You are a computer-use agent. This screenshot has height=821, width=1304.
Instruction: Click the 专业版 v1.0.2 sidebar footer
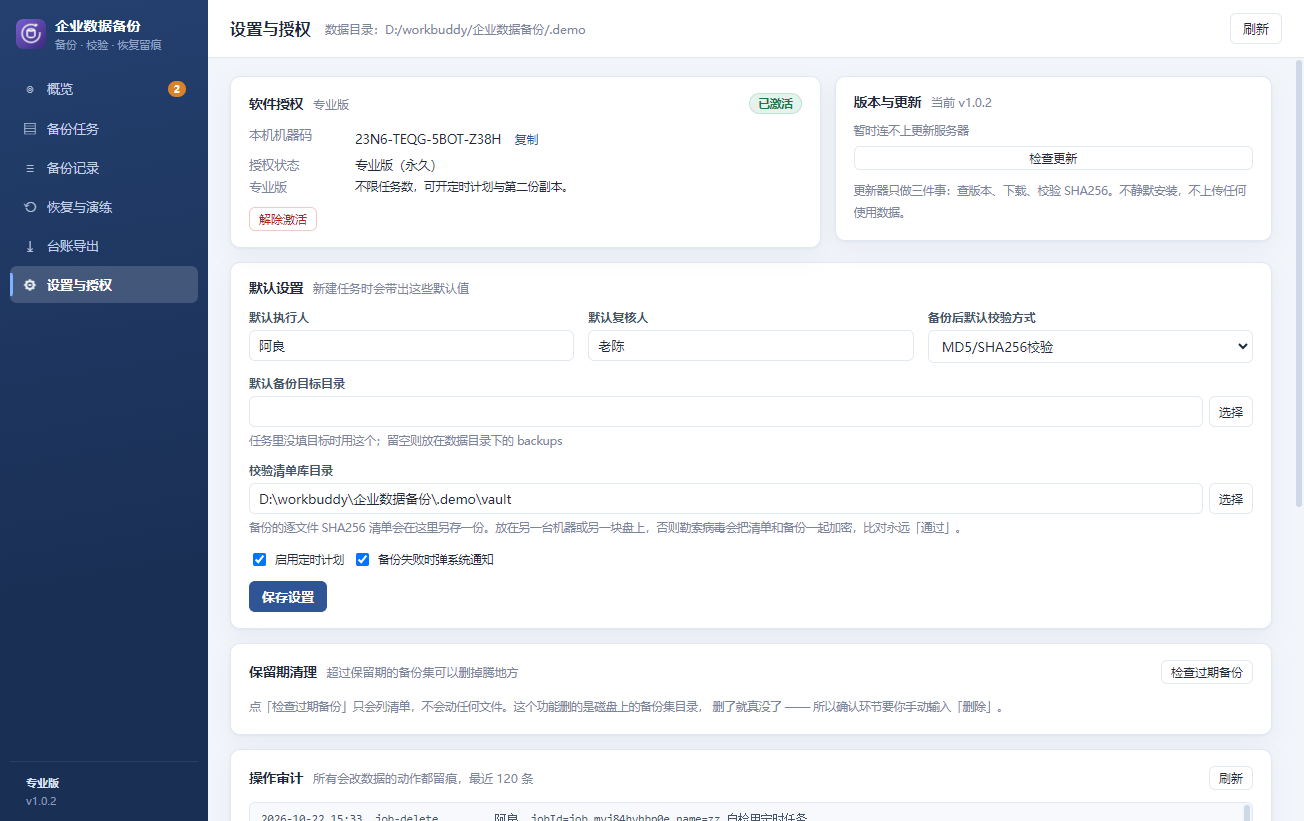42,791
